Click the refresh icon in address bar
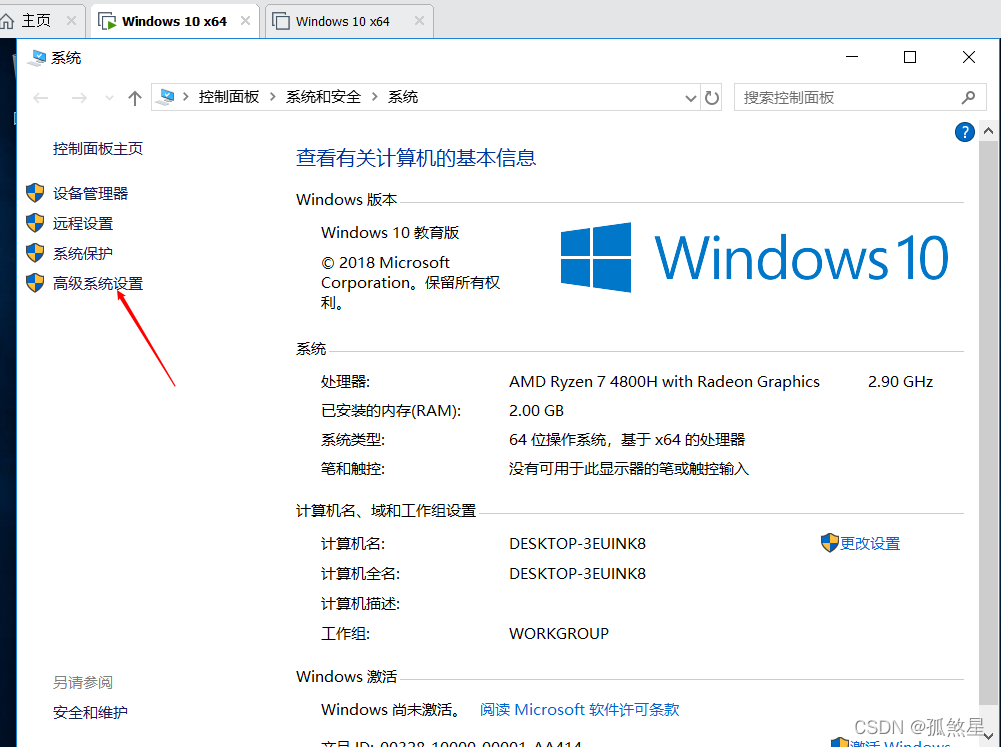 pos(711,98)
